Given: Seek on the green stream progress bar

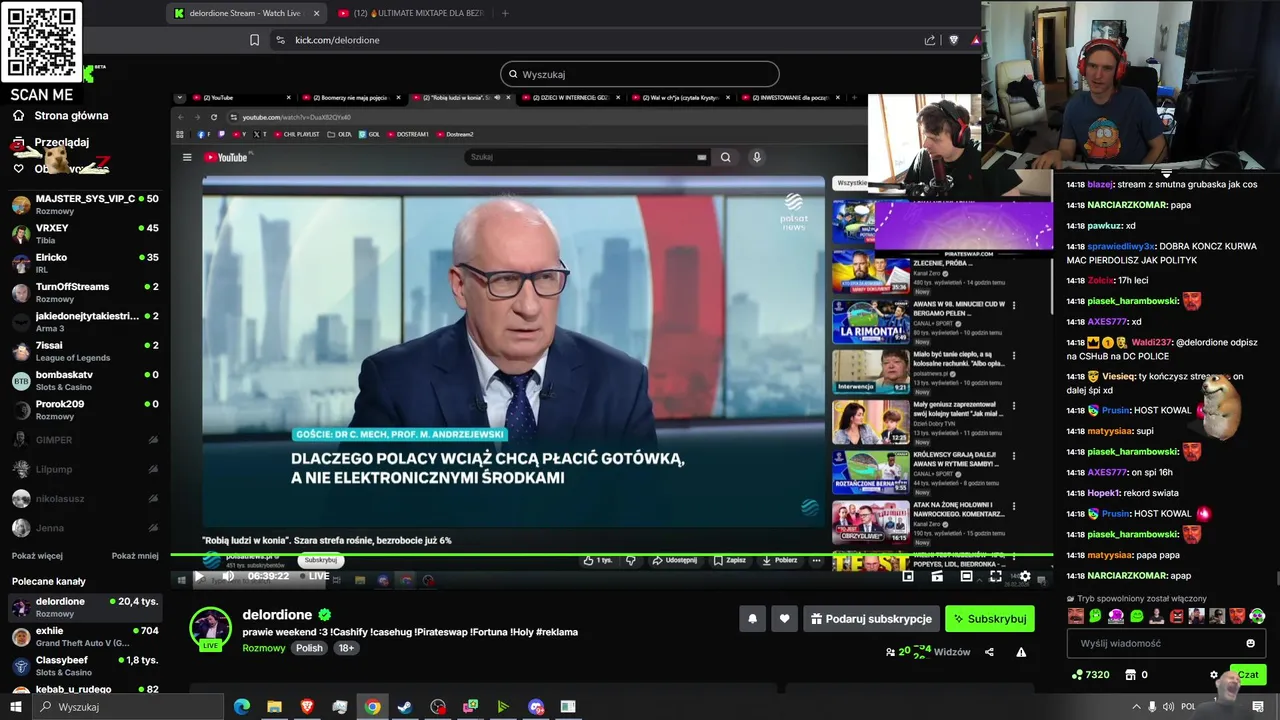Looking at the screenshot, I should (611, 555).
